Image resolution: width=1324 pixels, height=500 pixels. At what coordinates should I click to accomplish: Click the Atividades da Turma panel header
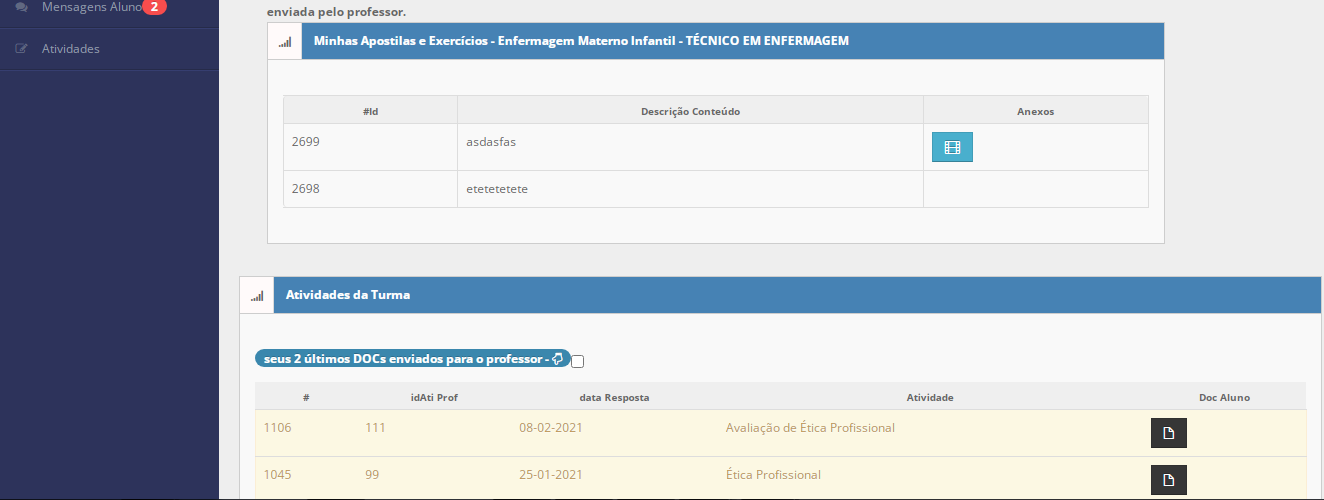coord(781,295)
